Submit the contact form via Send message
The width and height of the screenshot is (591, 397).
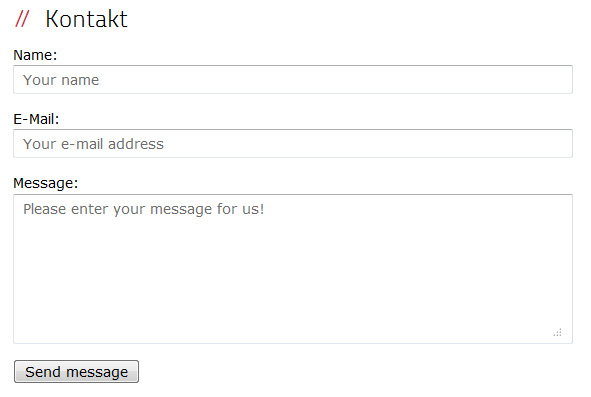point(77,372)
